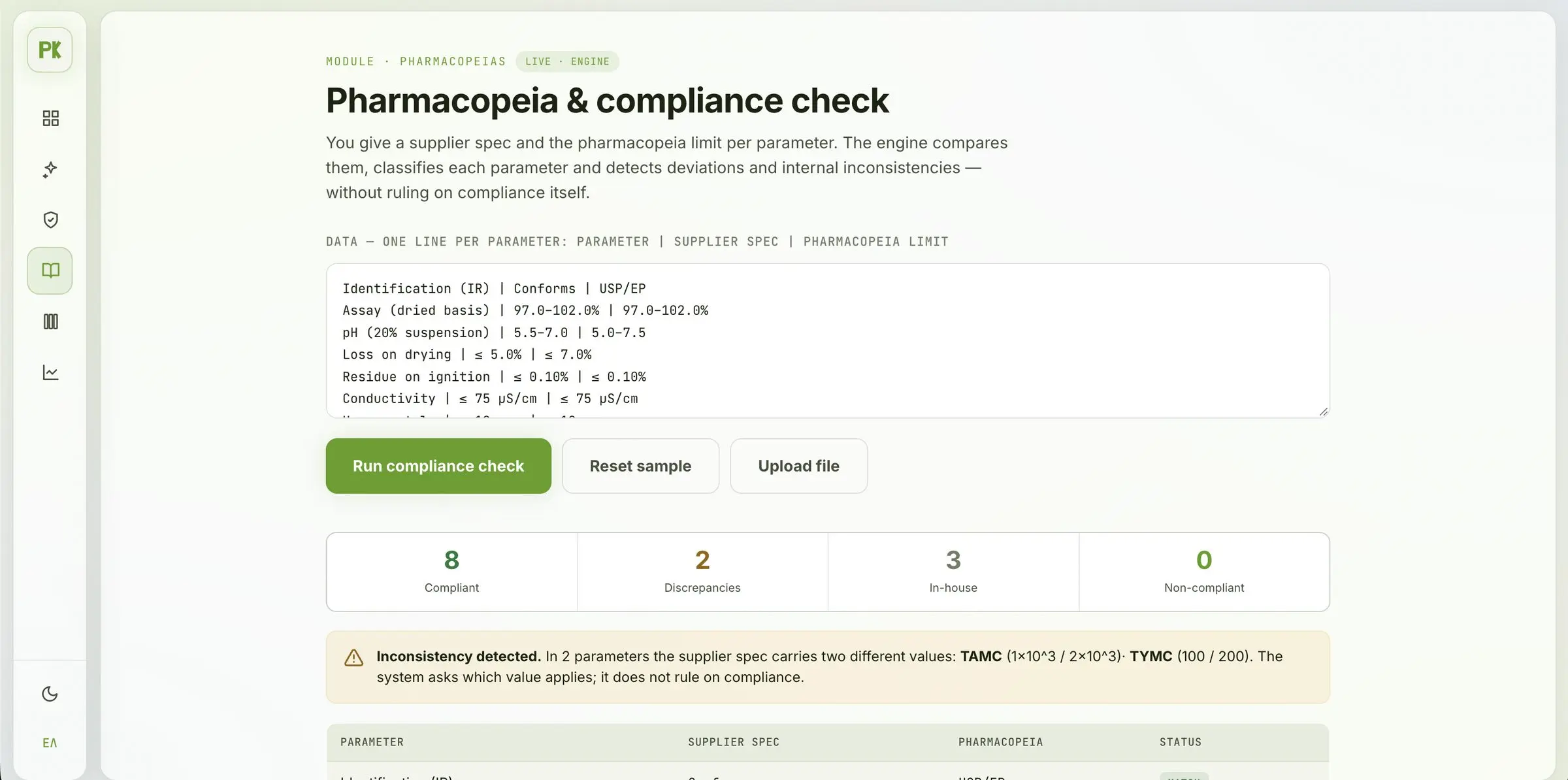Click inside the parameter data text area
Viewport: 1568px width, 780px height.
pyautogui.click(x=828, y=340)
